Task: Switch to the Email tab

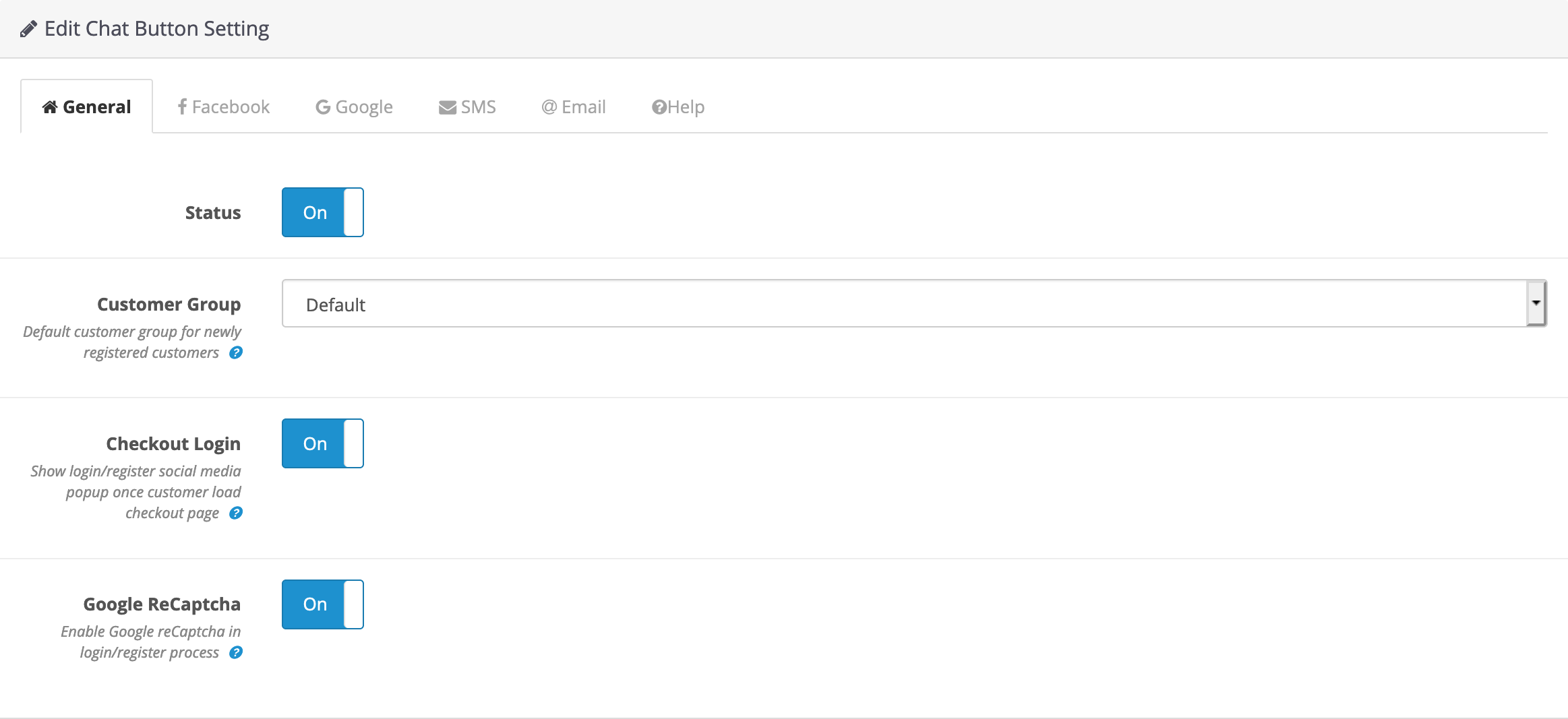Action: point(574,107)
